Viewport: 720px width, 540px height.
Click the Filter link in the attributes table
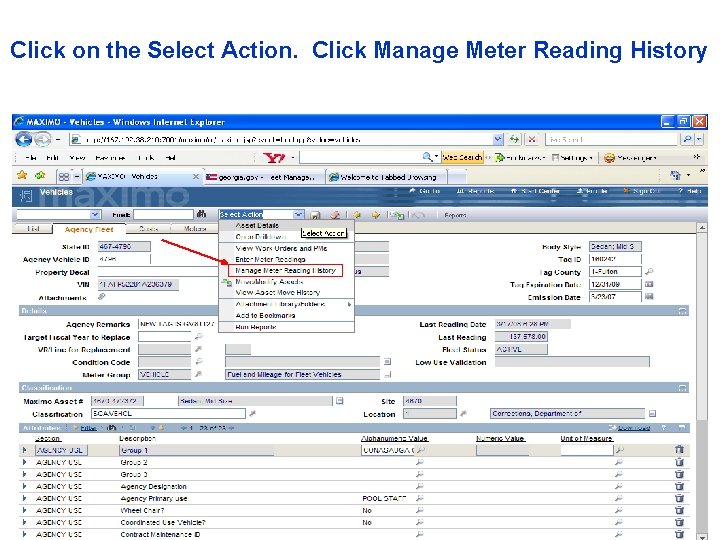point(88,428)
